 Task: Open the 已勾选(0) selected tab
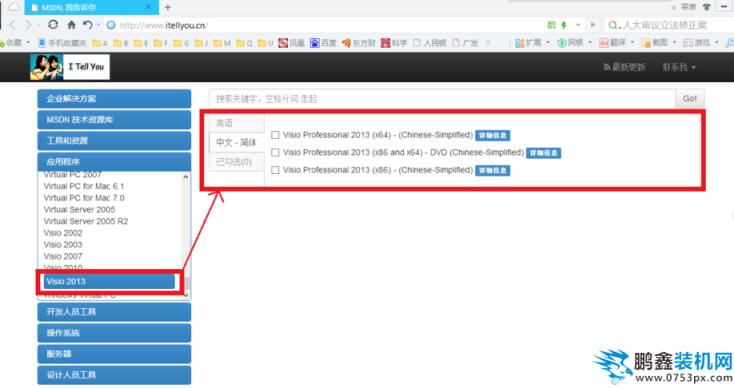[236, 162]
